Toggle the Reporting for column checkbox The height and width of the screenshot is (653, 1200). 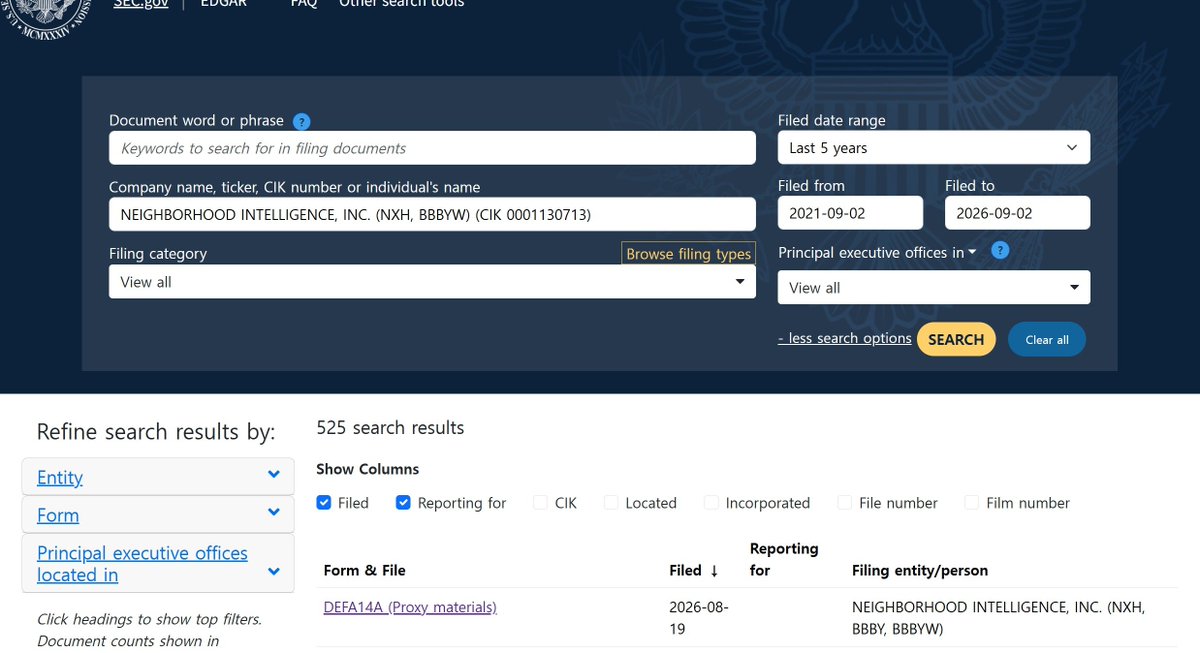coord(403,503)
